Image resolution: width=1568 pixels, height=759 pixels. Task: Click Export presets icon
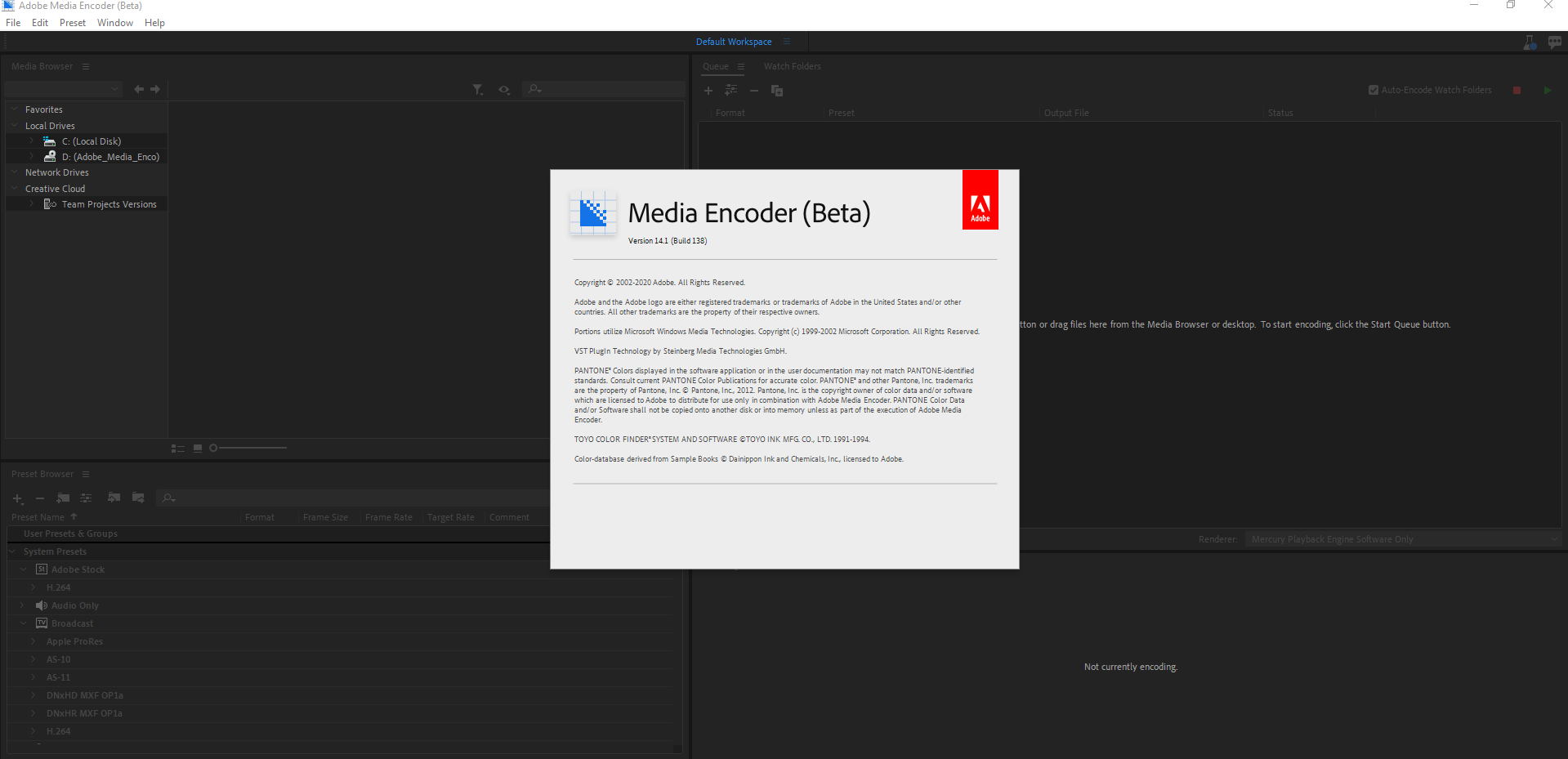tap(138, 498)
